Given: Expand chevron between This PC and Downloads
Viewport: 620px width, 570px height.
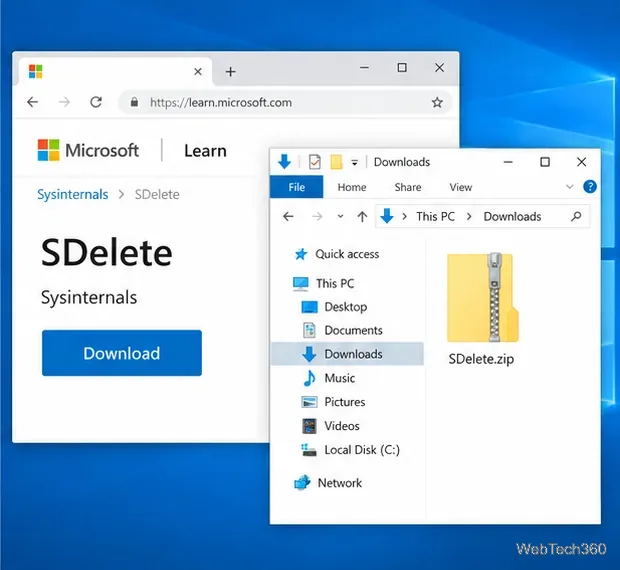Looking at the screenshot, I should pyautogui.click(x=469, y=216).
